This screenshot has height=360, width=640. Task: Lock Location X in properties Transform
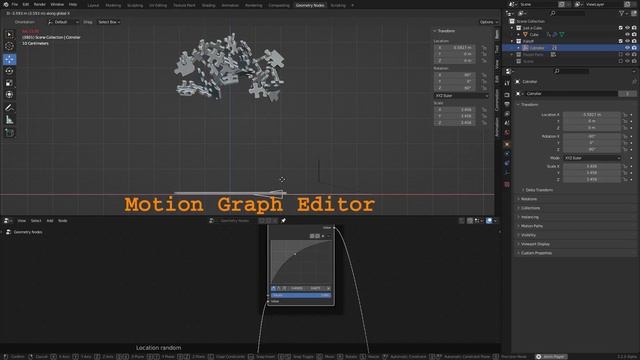coord(625,115)
